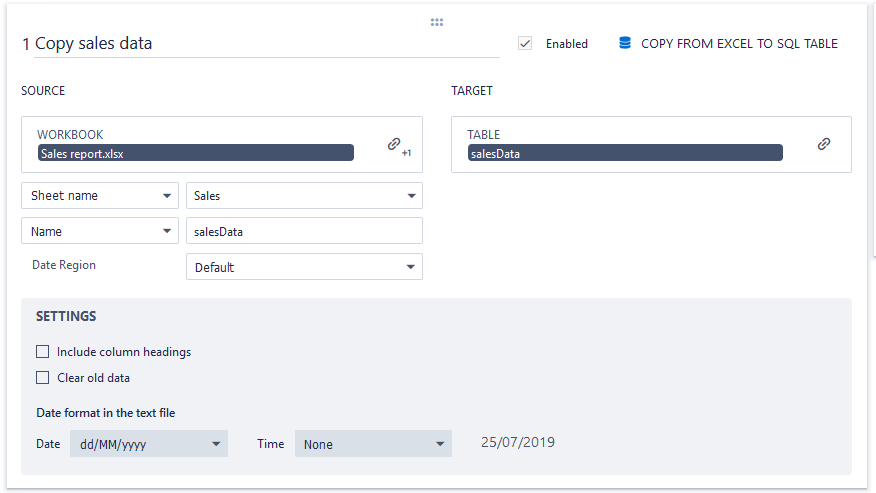Image resolution: width=876 pixels, height=493 pixels.
Task: Click the salesData target table chip
Action: click(x=625, y=153)
